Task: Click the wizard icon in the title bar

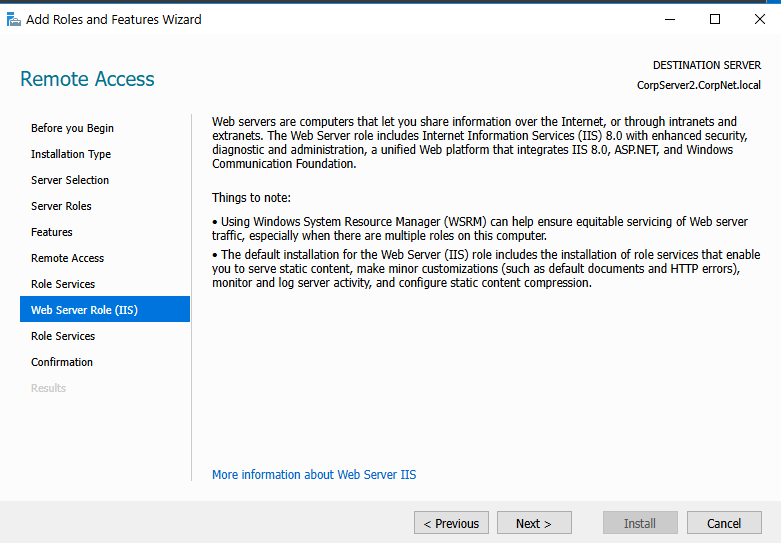Action: tap(14, 19)
